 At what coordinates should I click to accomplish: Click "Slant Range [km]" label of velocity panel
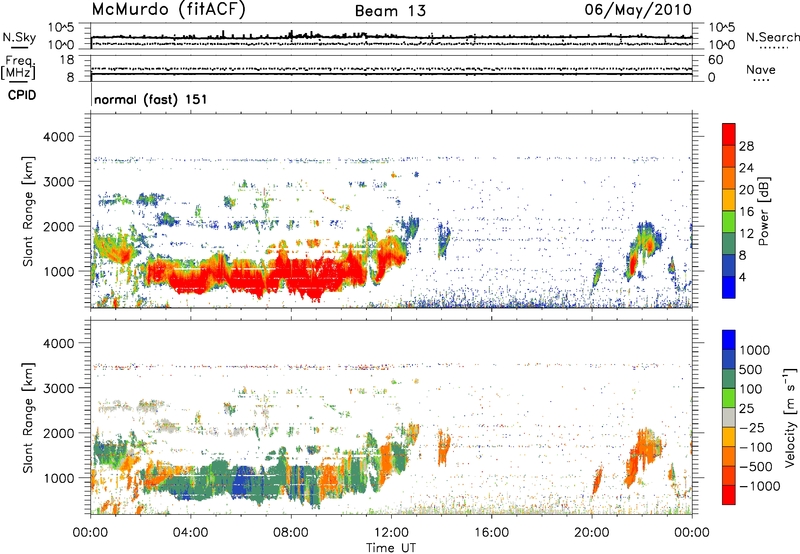pyautogui.click(x=28, y=417)
